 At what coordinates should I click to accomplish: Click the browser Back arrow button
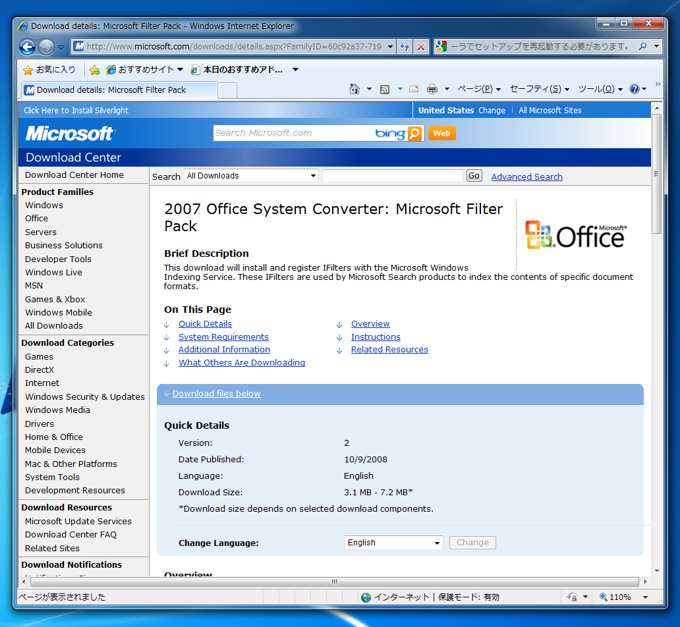coord(27,46)
